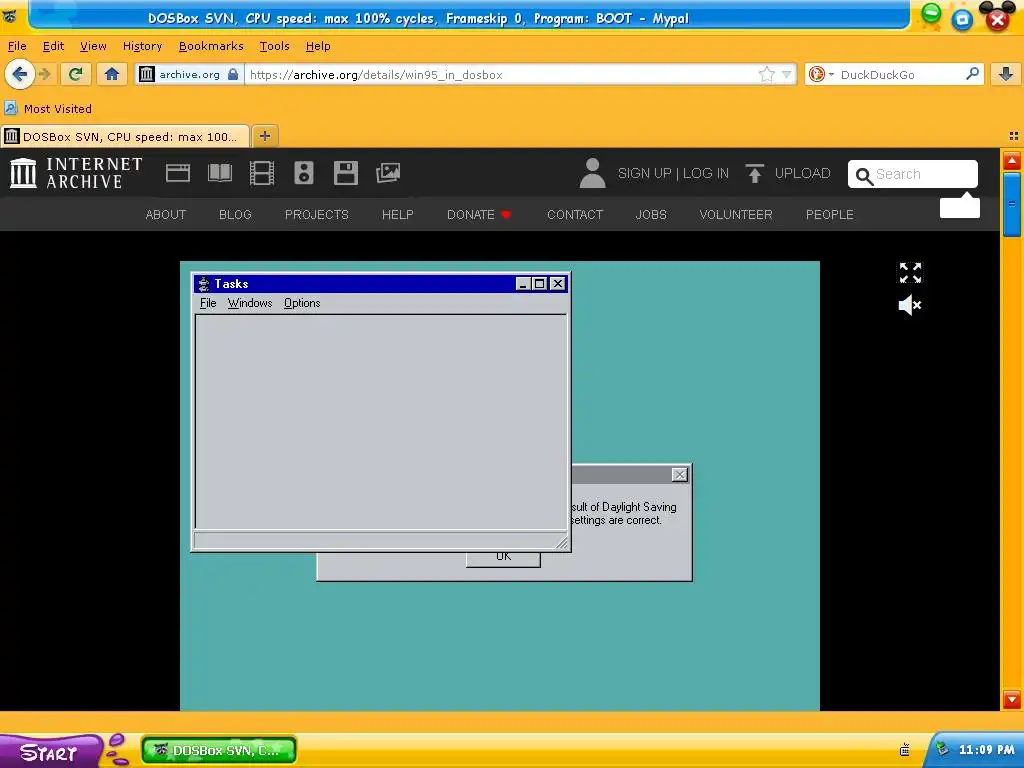
Task: Click OK in the Daylight Saving dialog
Action: pos(503,558)
